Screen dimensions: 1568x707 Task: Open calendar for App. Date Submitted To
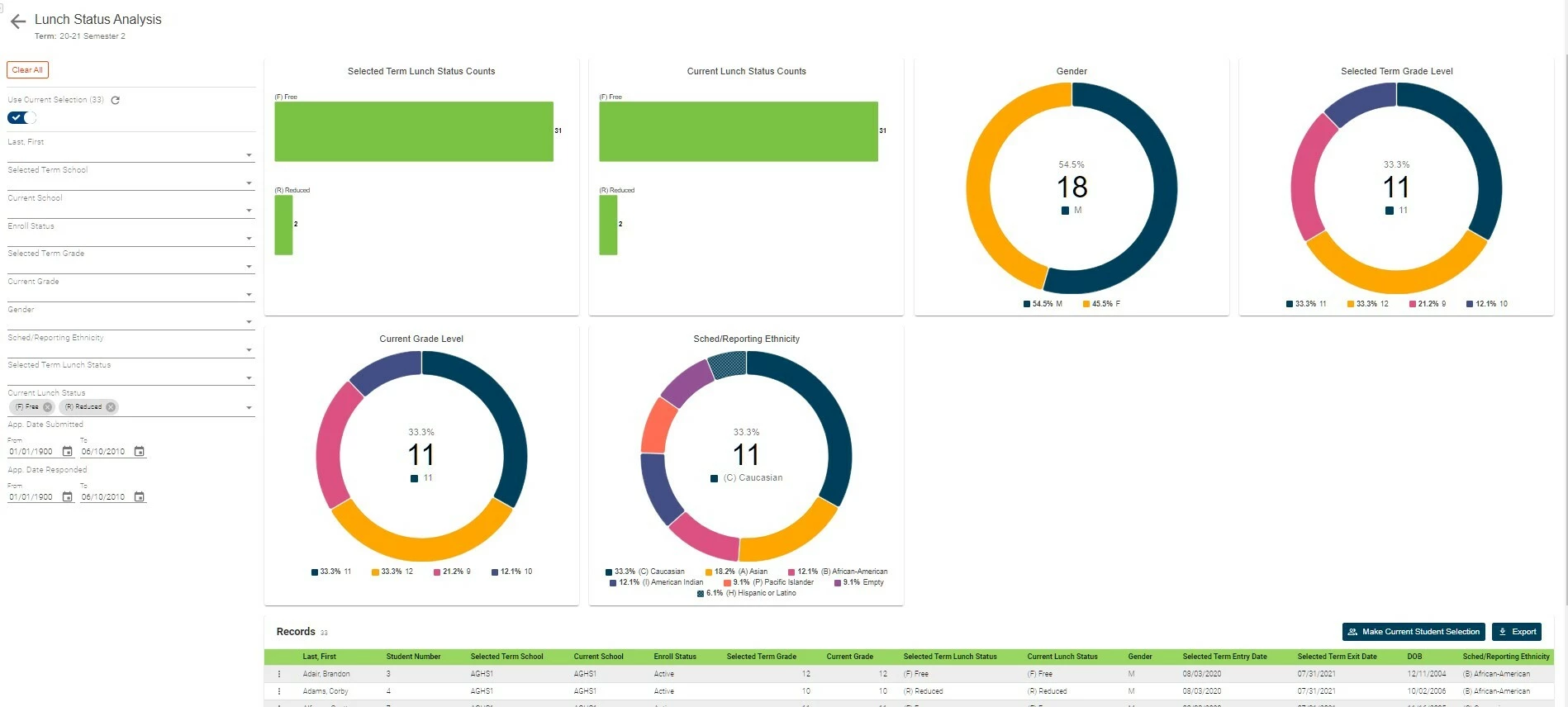point(140,452)
